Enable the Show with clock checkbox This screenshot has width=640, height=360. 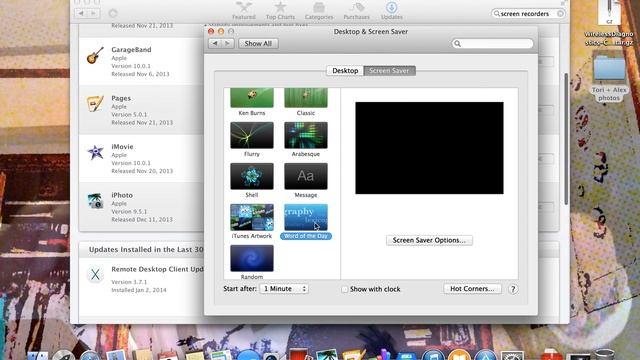tap(345, 289)
